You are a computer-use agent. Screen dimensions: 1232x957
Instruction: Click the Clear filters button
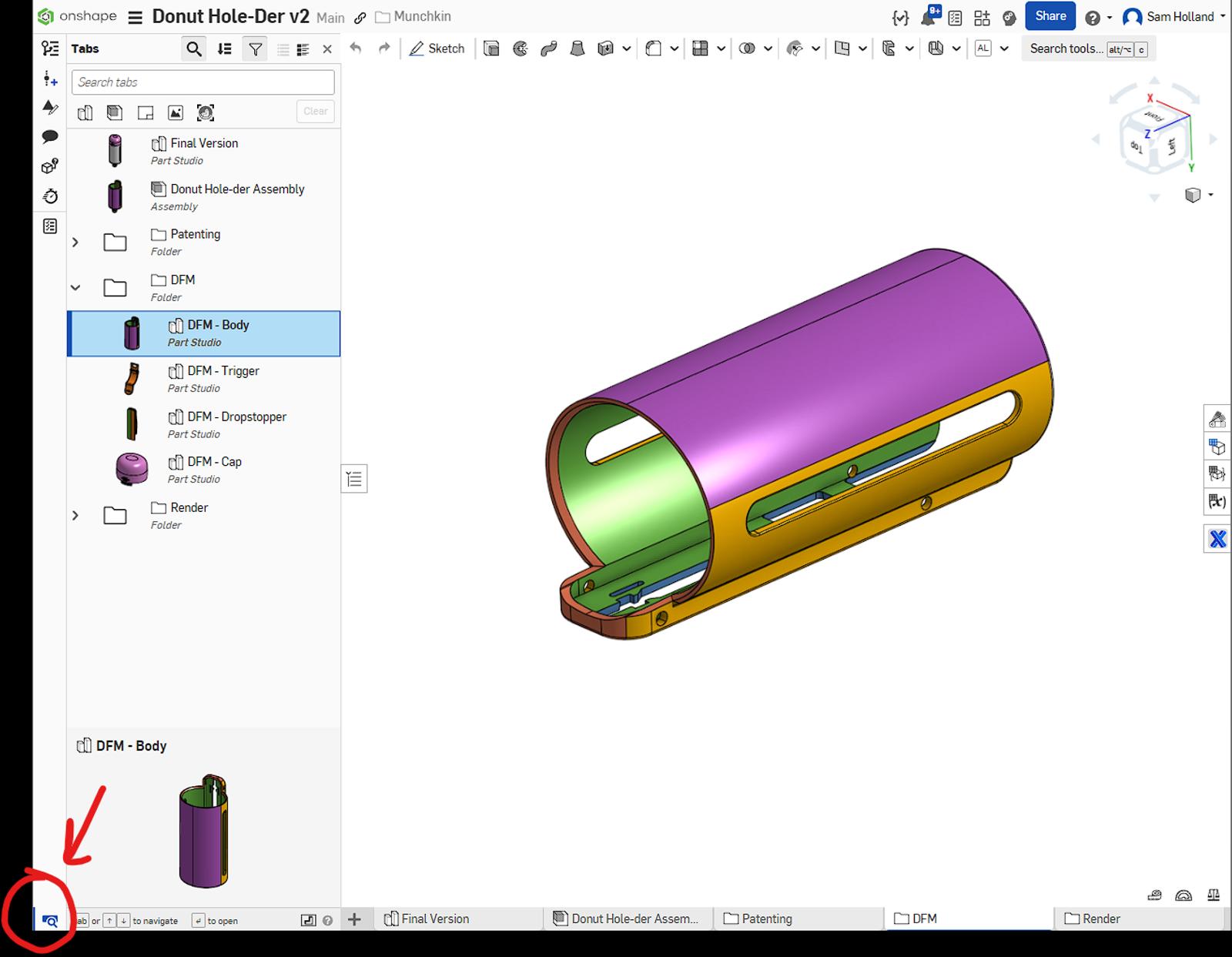click(315, 112)
